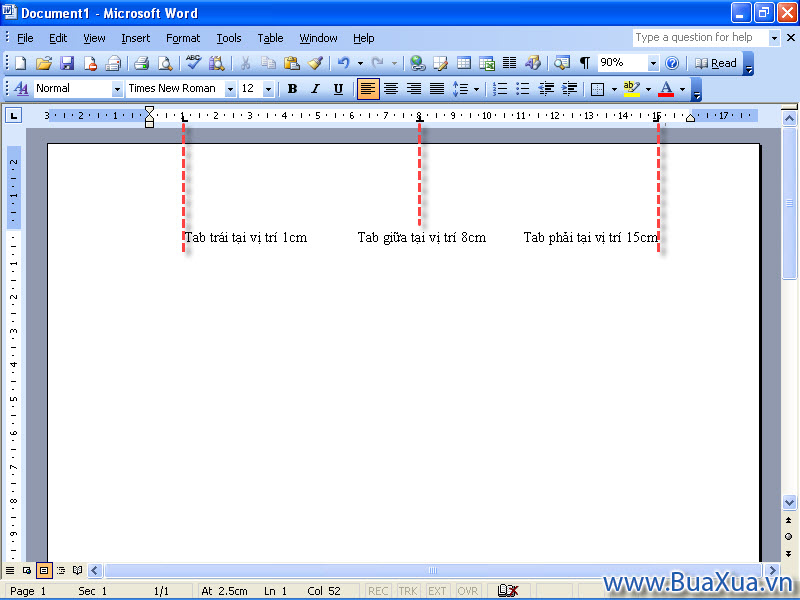The width and height of the screenshot is (800, 600).
Task: Copy selection with copy icon
Action: pos(268,63)
